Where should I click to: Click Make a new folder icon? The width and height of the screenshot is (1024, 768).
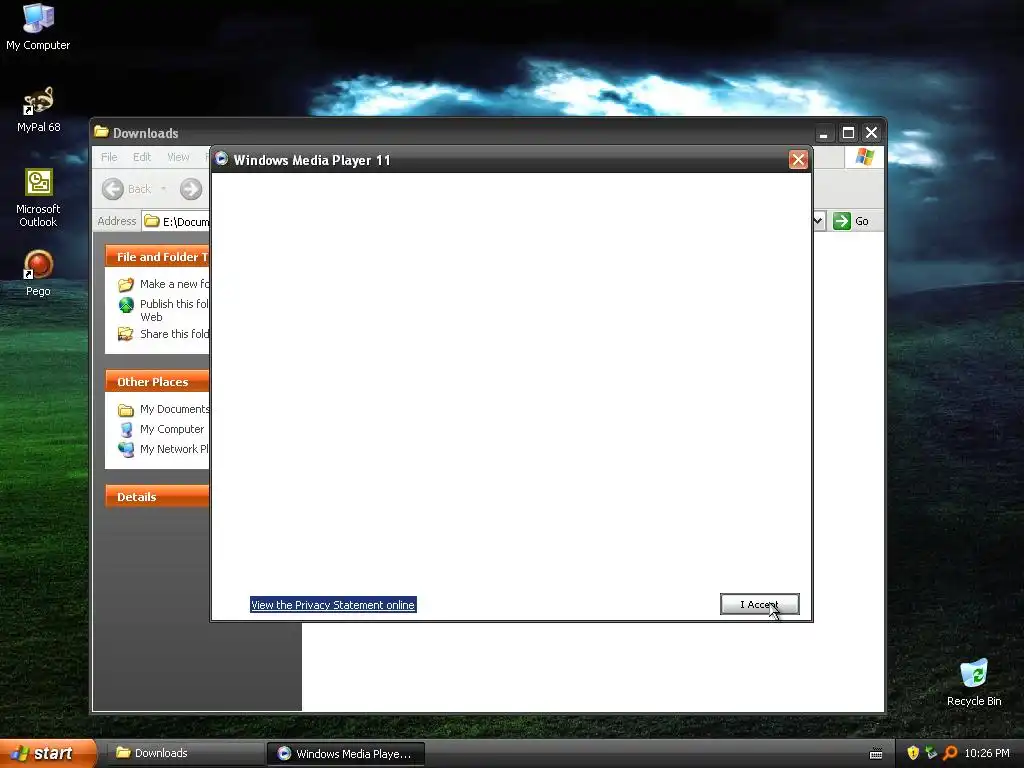pyautogui.click(x=125, y=285)
